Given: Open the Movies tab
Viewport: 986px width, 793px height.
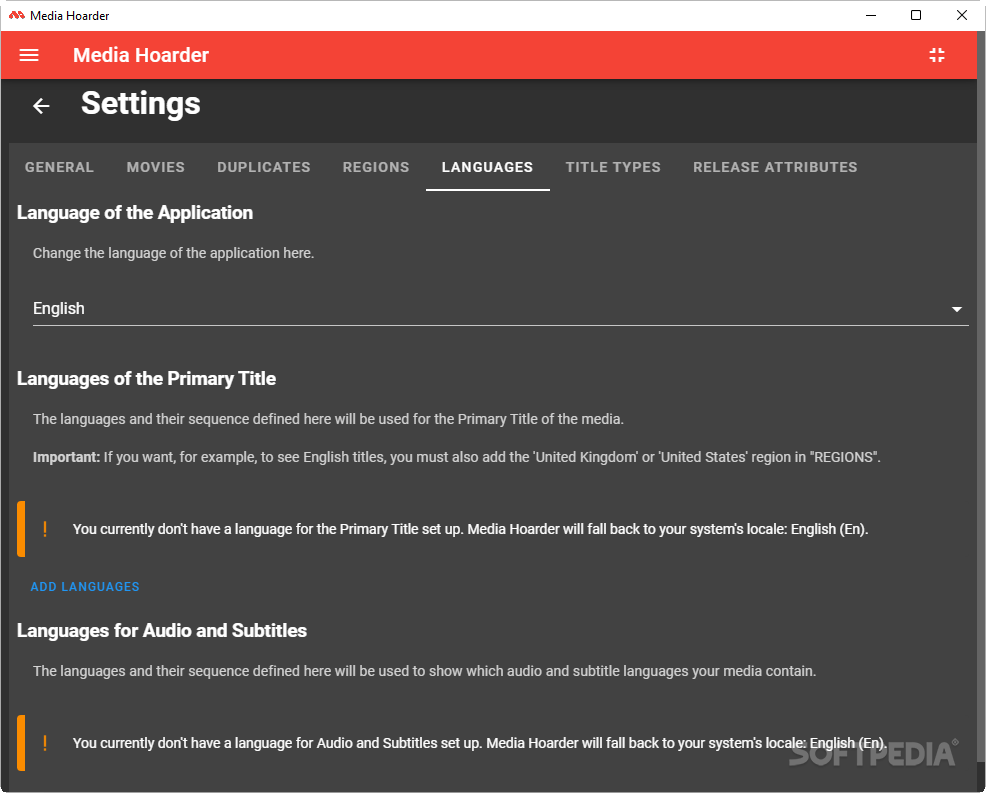Looking at the screenshot, I should click(155, 167).
